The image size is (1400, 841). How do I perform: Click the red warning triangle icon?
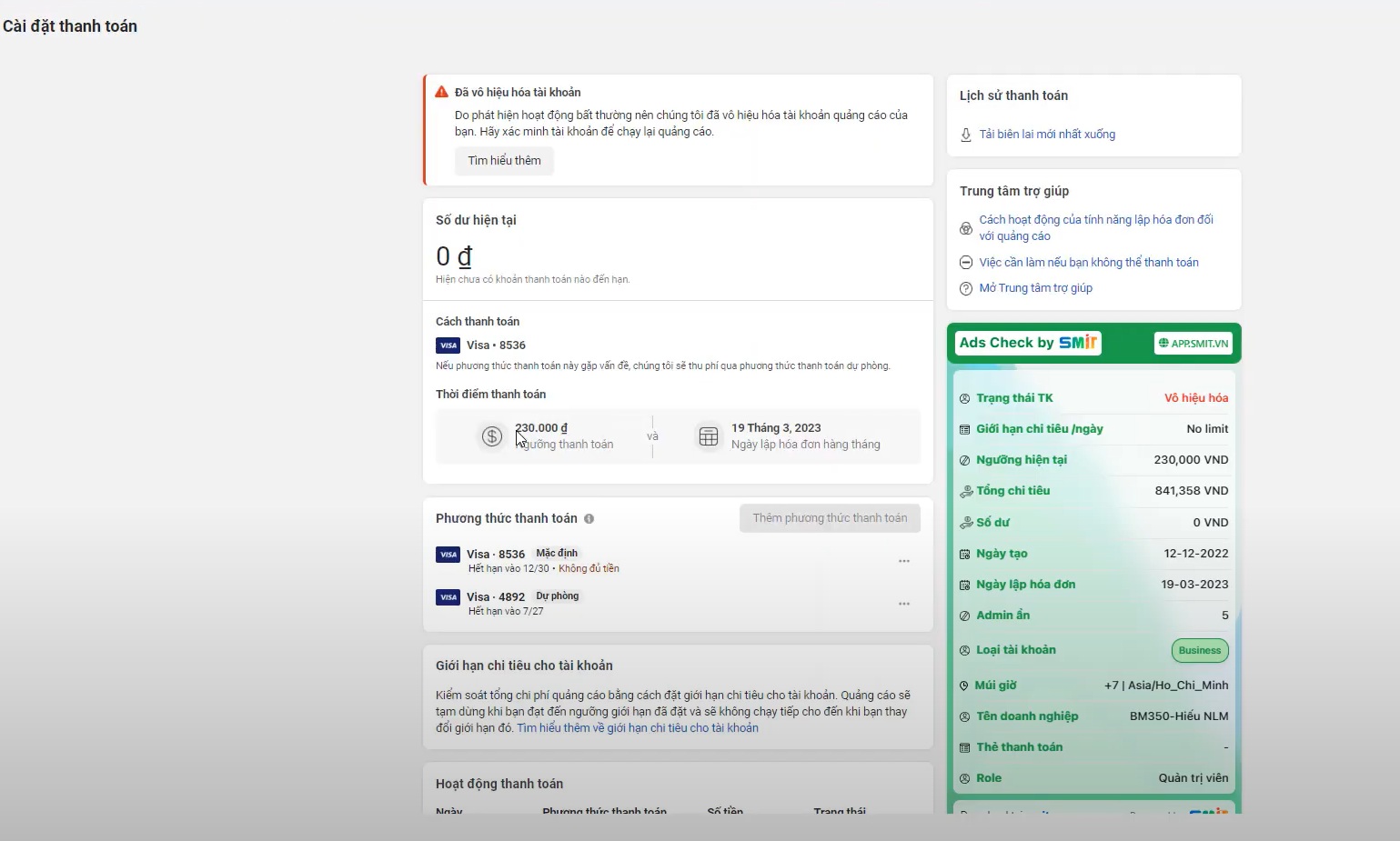(x=441, y=92)
